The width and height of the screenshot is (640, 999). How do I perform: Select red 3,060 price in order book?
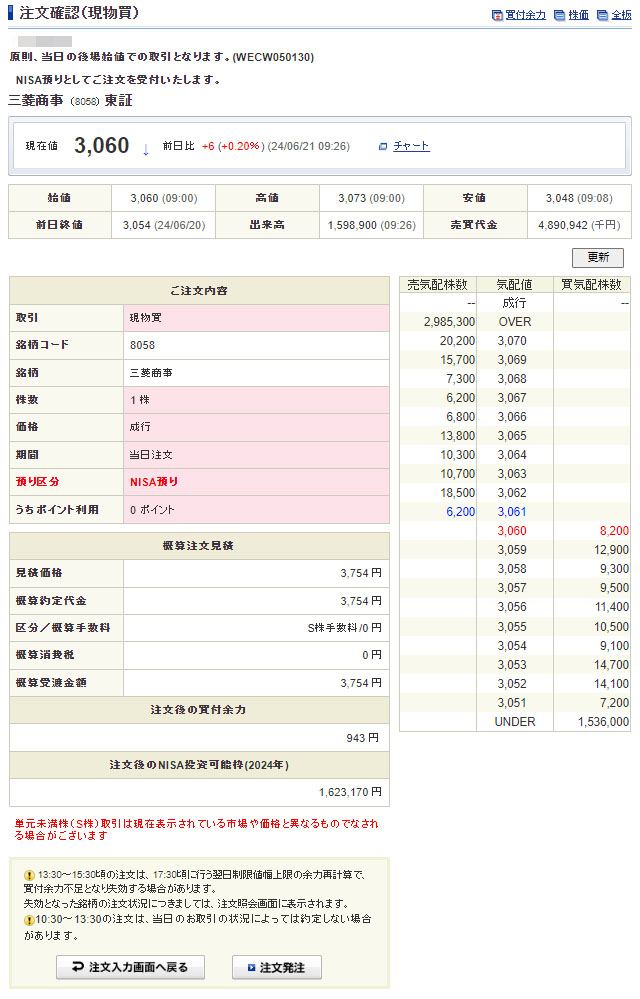pos(514,531)
